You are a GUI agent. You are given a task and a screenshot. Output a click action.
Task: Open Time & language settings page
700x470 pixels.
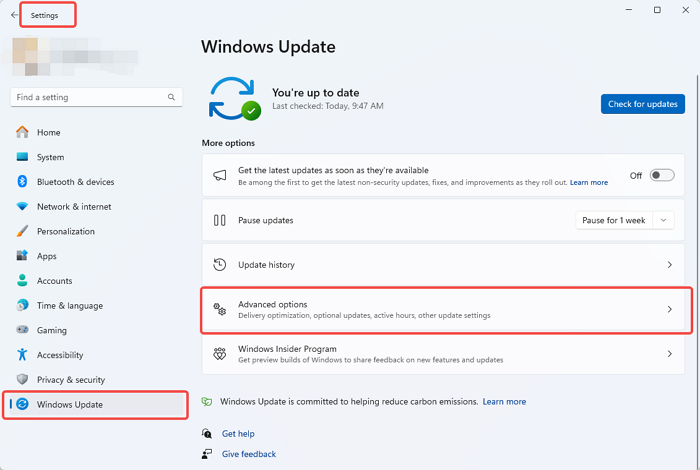coord(70,306)
